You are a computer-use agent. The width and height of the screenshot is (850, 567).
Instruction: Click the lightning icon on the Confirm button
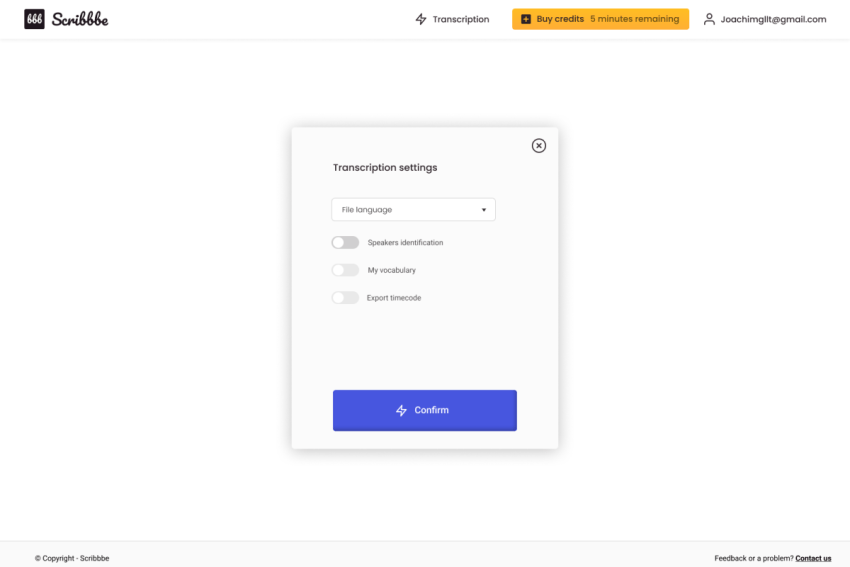pos(402,411)
